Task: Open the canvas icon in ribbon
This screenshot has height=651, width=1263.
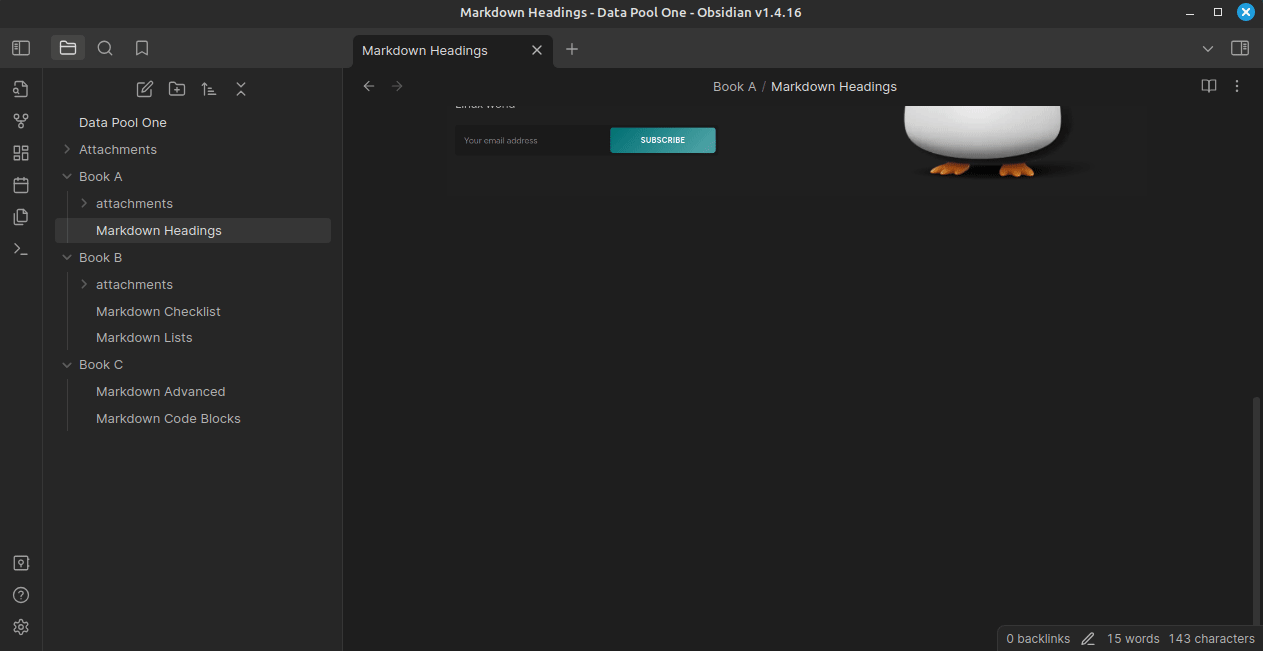Action: pyautogui.click(x=21, y=153)
